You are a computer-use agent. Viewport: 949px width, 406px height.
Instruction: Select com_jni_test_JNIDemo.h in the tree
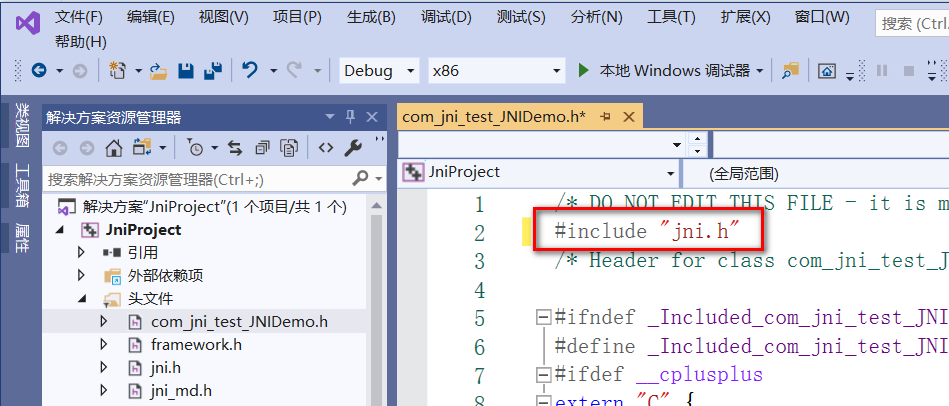(x=239, y=321)
